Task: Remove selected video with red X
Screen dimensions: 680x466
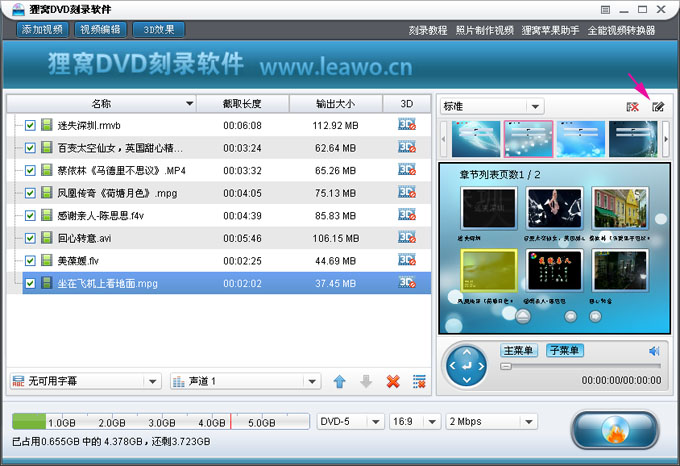Action: coord(393,381)
